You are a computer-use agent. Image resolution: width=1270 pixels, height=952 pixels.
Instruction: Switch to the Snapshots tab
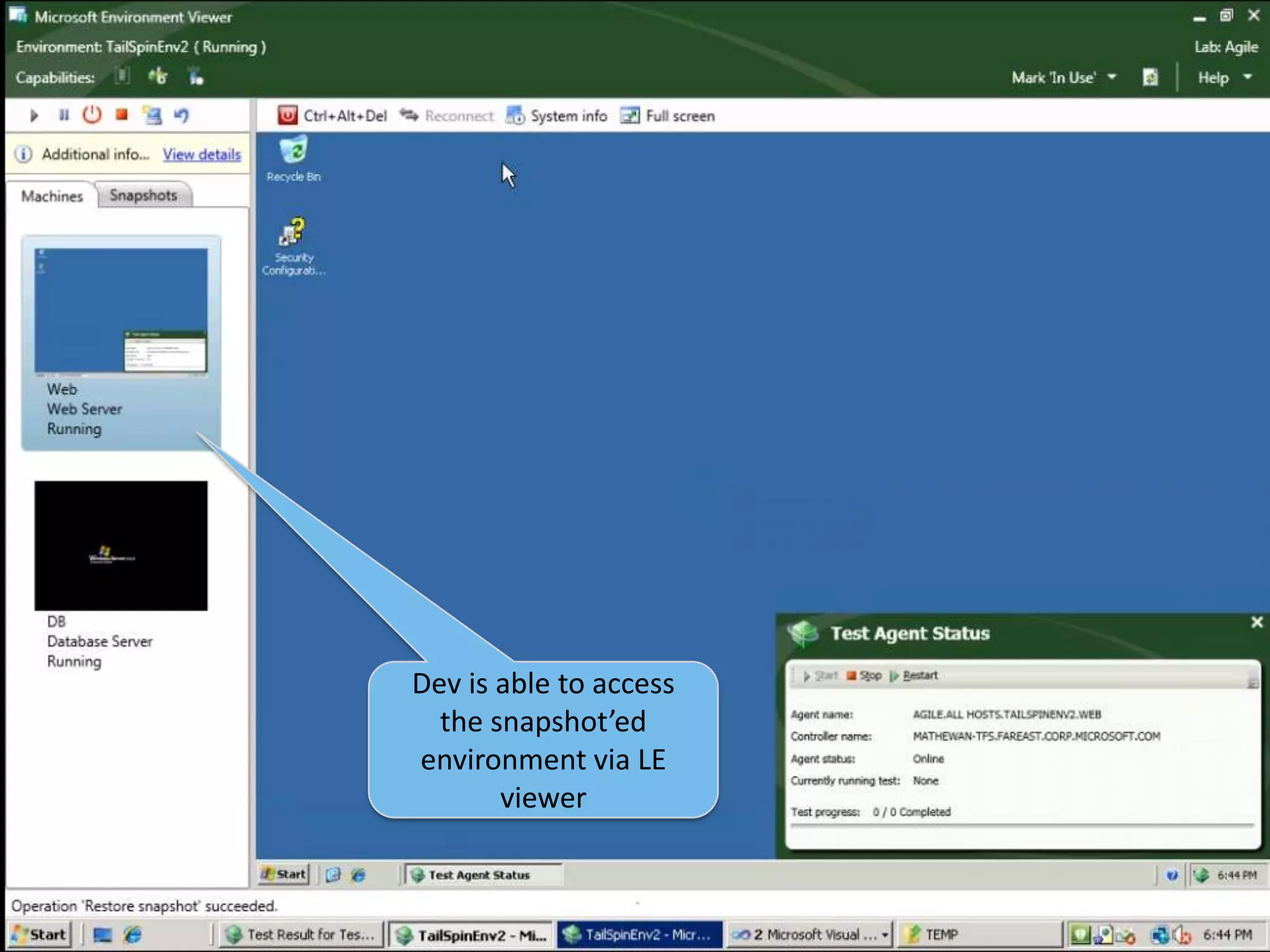(x=143, y=195)
